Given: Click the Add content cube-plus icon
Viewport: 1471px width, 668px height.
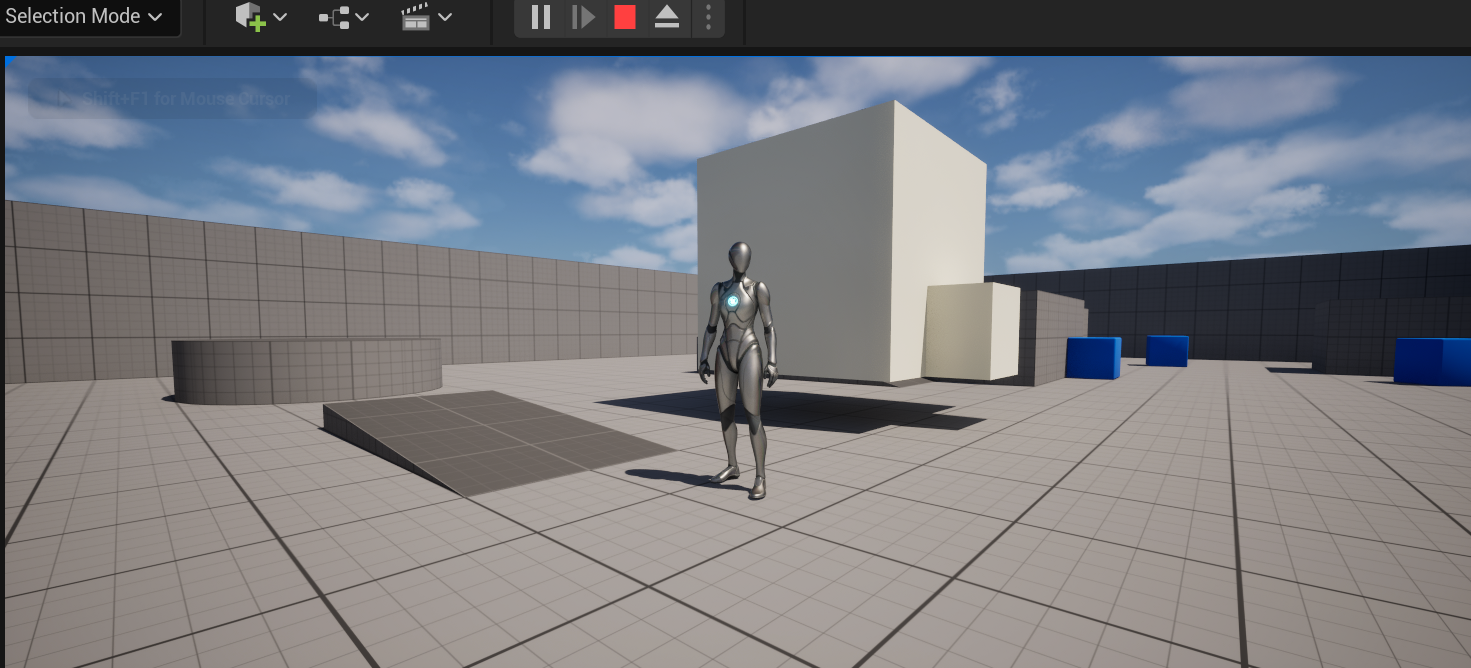Looking at the screenshot, I should click(250, 17).
